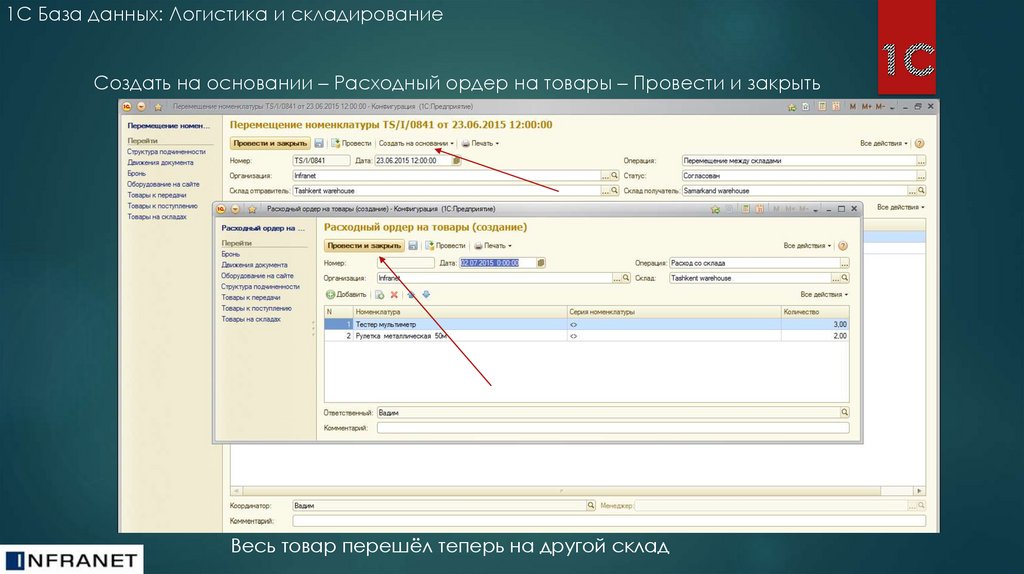
Task: Click magnifier beside Склад Tashkent warehouse field
Action: [x=844, y=278]
